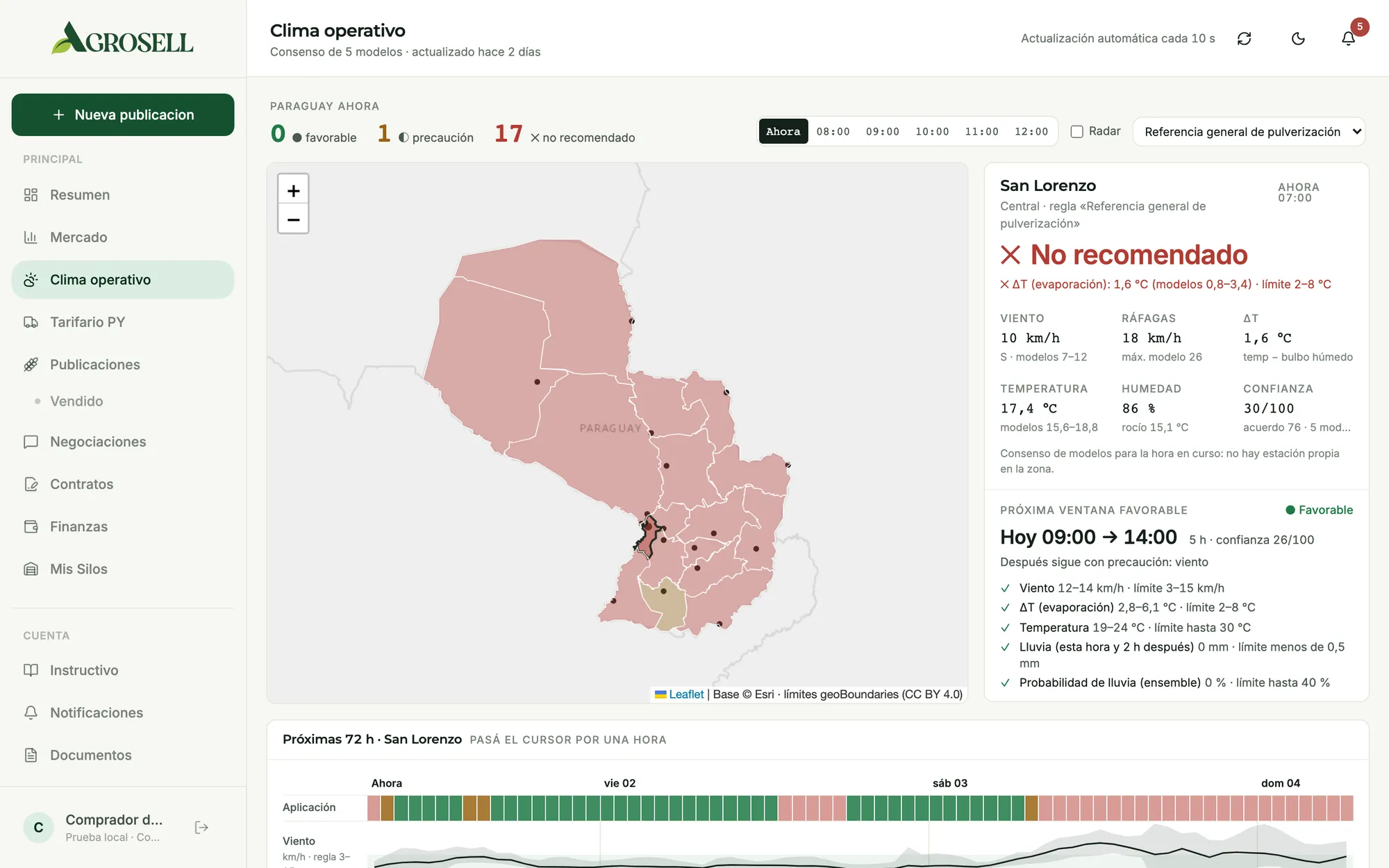This screenshot has width=1389, height=868.
Task: Click the logout icon beside Comprador
Action: click(201, 827)
